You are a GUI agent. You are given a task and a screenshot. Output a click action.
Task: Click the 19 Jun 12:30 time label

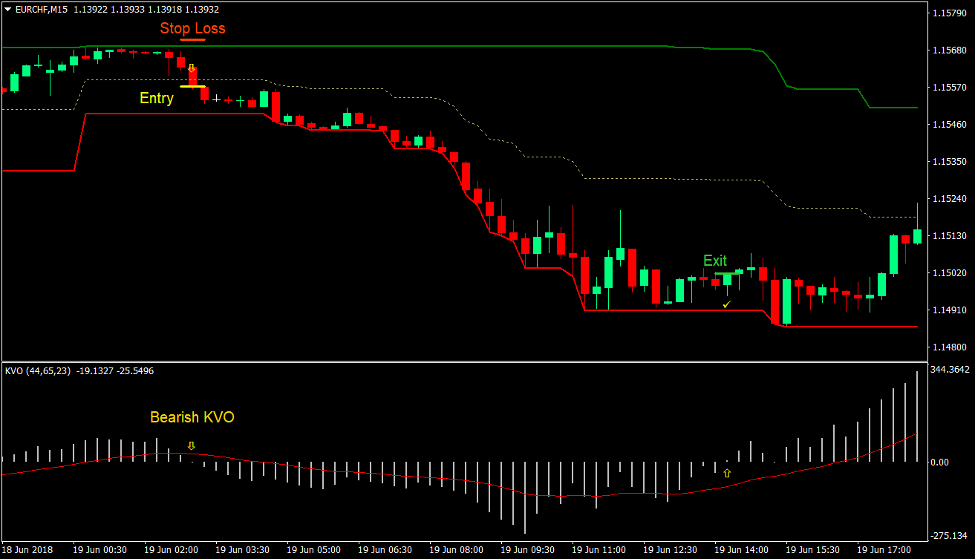pyautogui.click(x=670, y=550)
